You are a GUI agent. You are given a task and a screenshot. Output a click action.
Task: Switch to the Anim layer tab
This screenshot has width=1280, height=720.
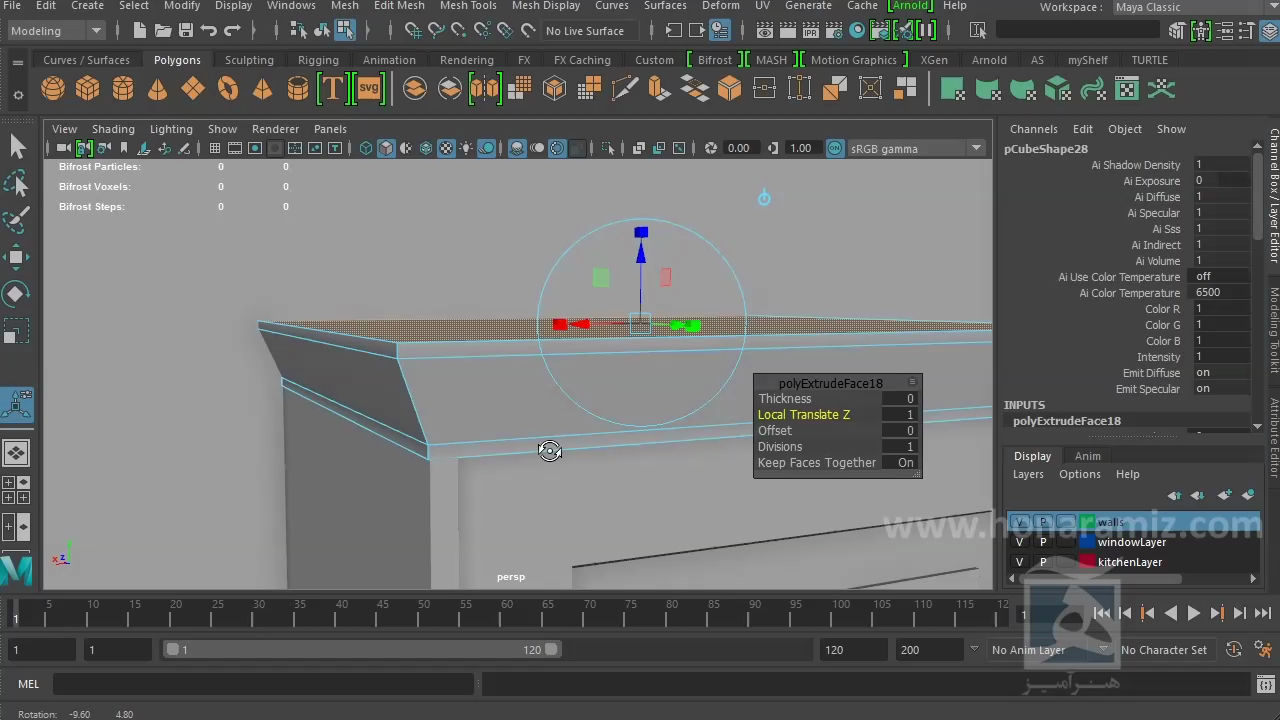click(1087, 456)
